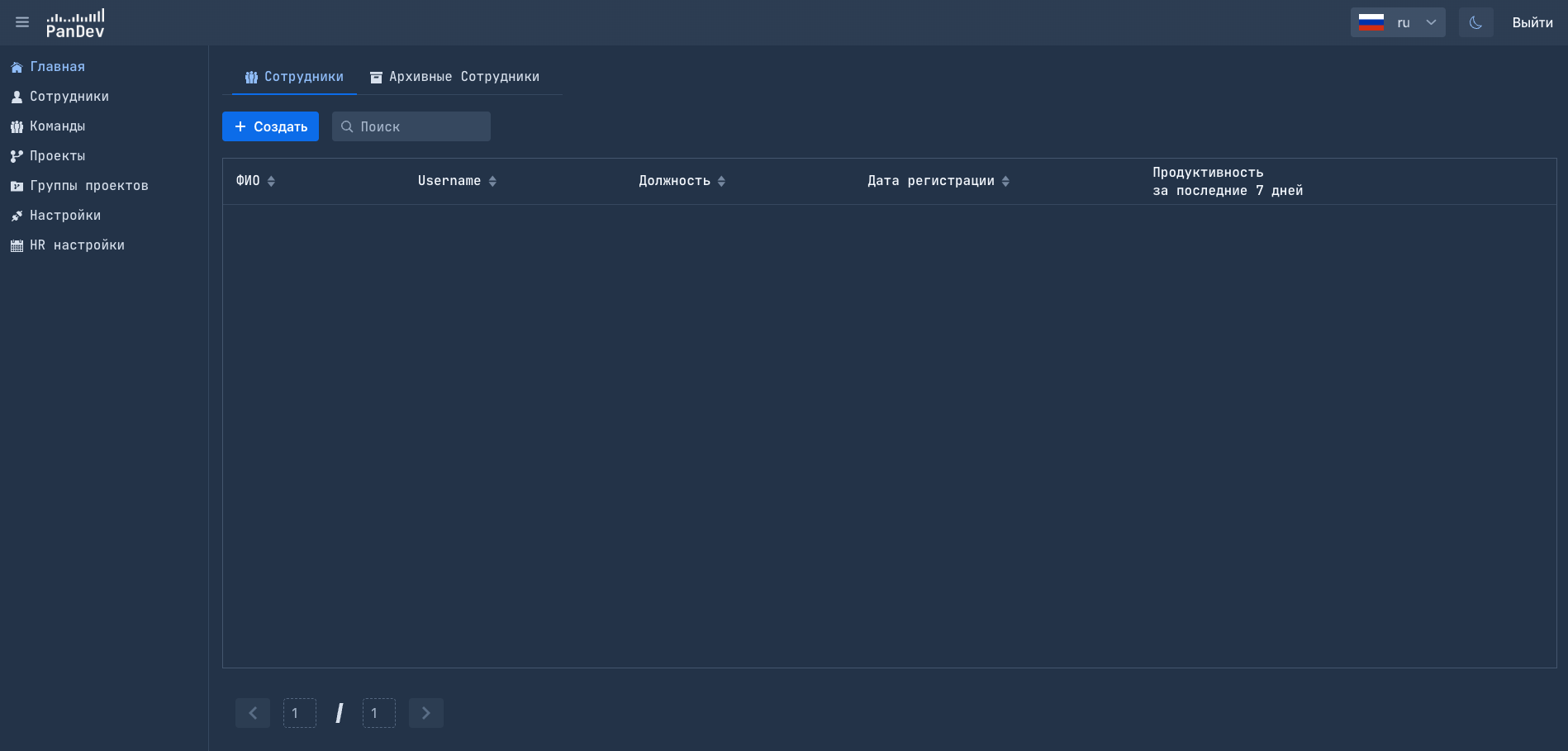Screen dimensions: 1568x751
Task: Expand sort arrows on Дата регистрации
Action: pos(1005,181)
